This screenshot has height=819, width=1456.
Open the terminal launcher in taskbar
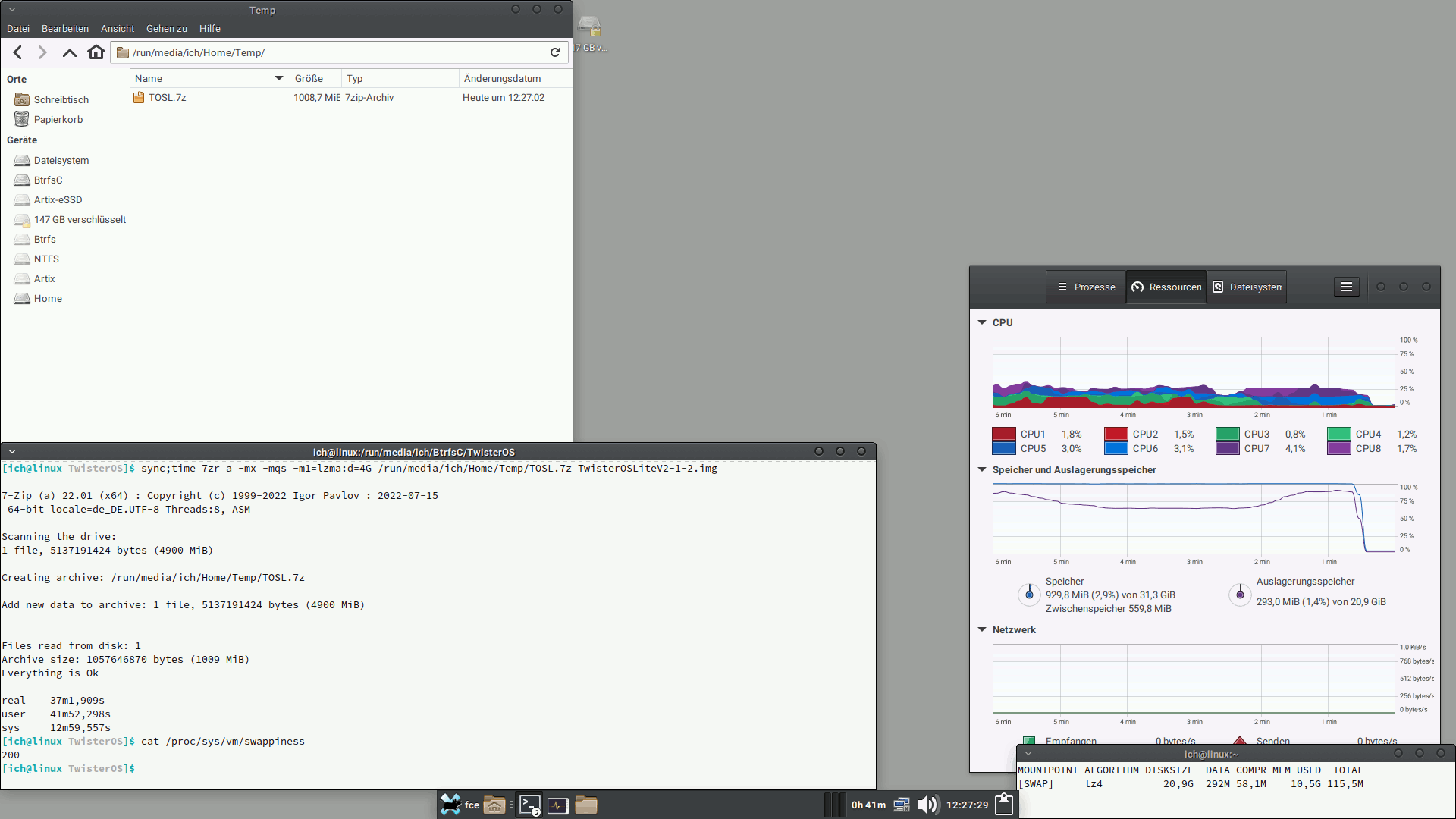point(530,805)
